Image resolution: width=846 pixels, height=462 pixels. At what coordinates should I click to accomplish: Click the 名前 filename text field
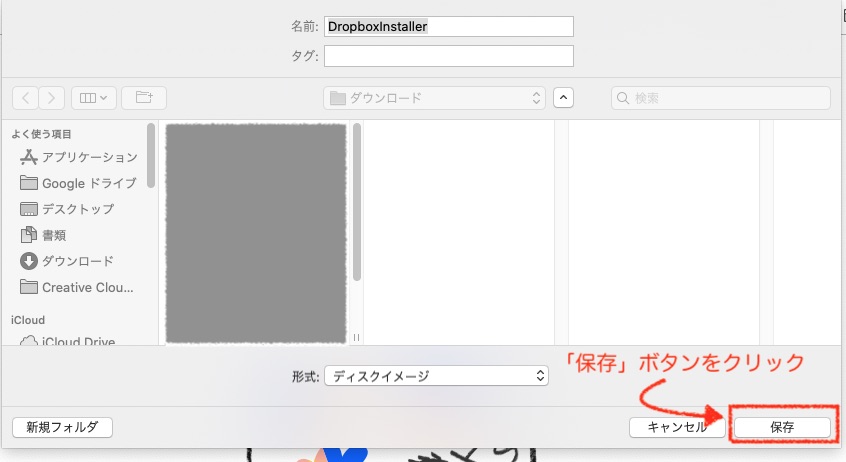click(448, 27)
